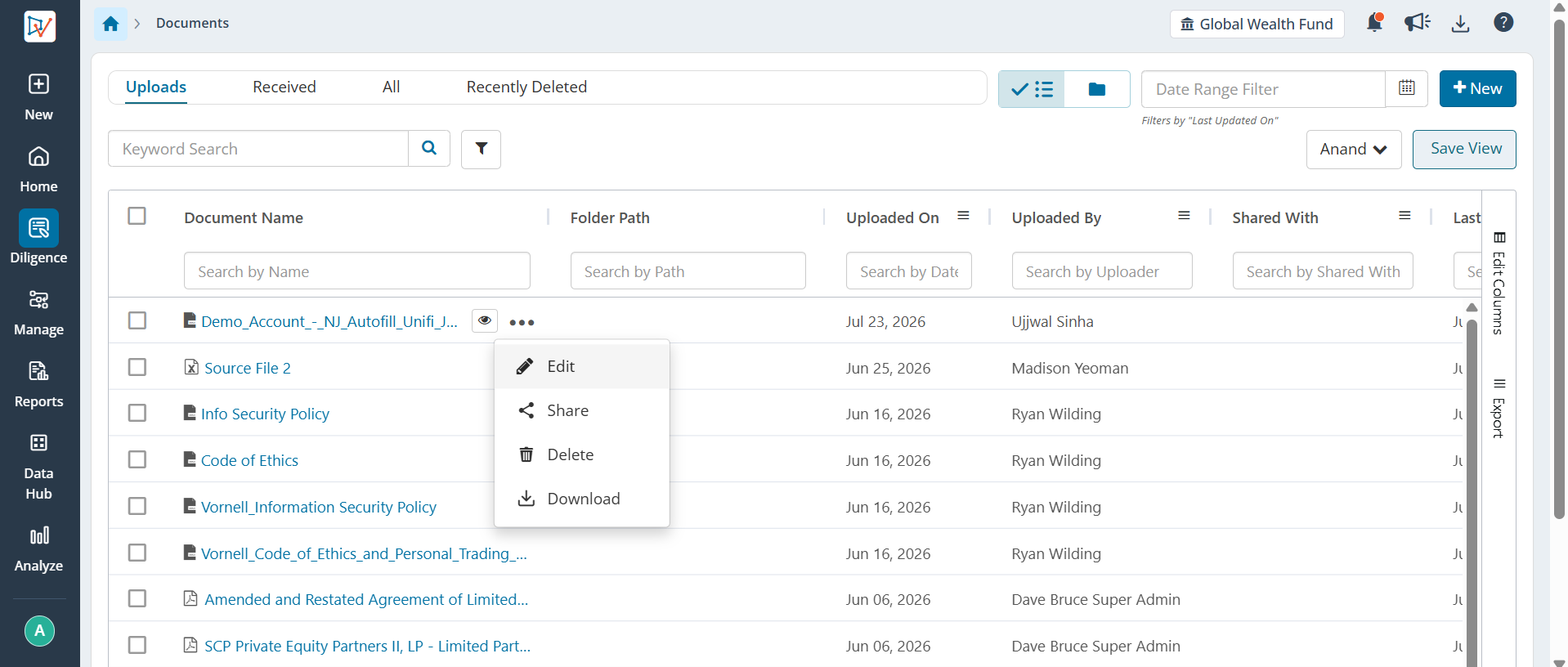Viewport: 1568px width, 667px height.
Task: Open the Code of Ethics link
Action: pos(249,460)
